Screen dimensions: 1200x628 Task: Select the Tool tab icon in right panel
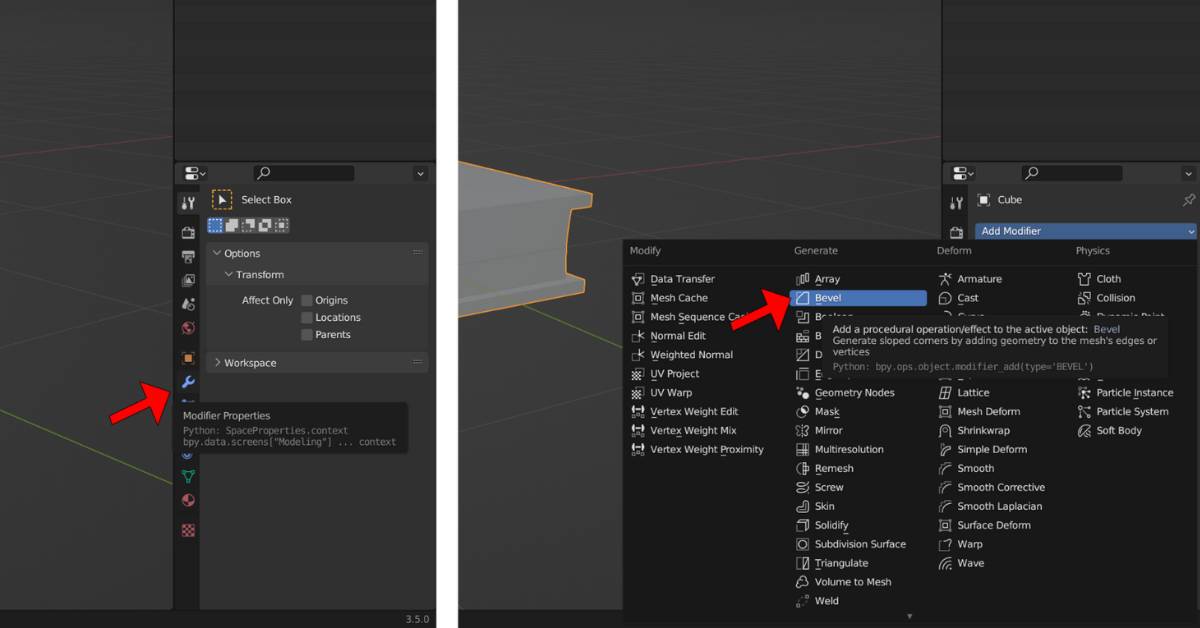pos(957,200)
